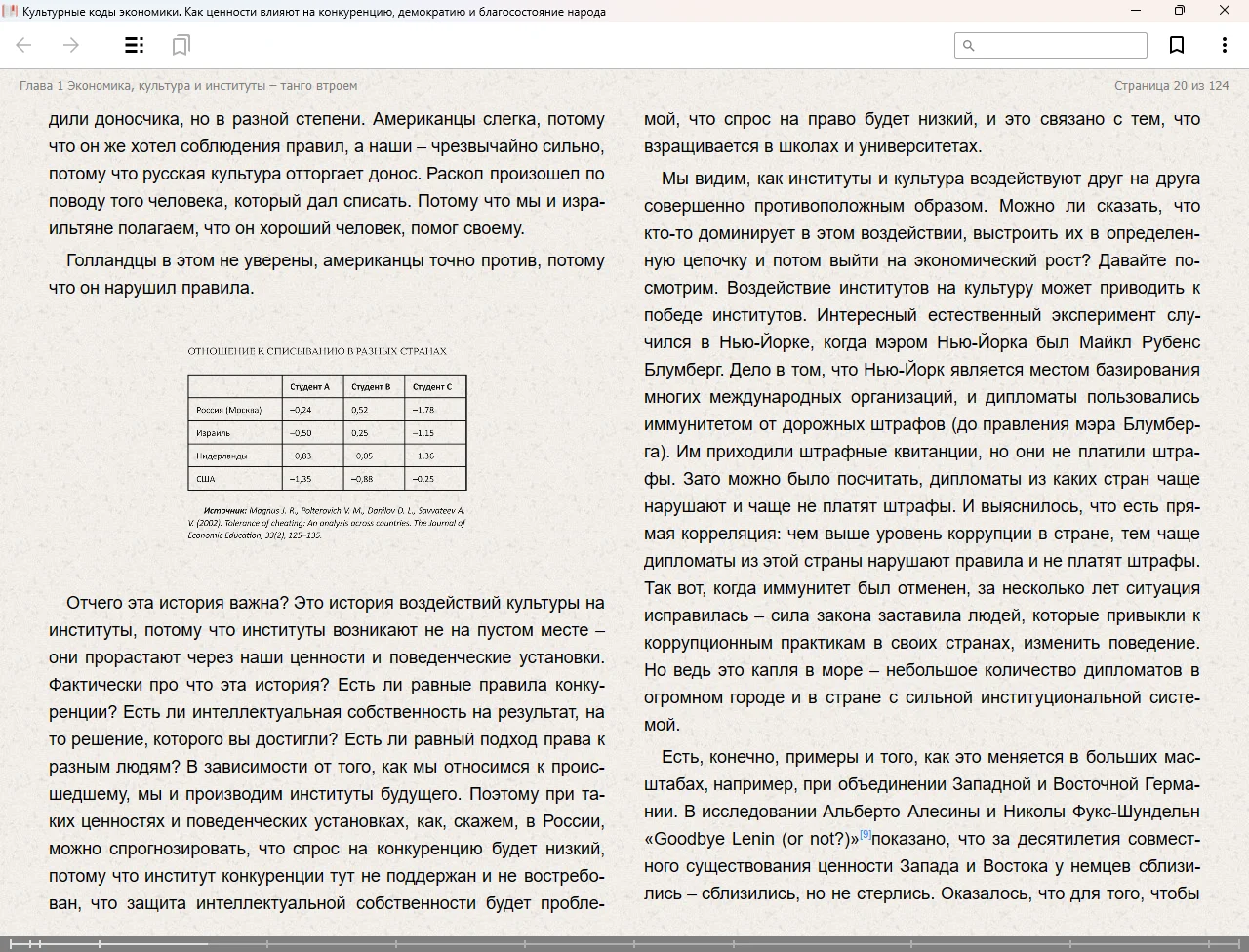
Task: Minimize the reader window
Action: (x=1135, y=11)
